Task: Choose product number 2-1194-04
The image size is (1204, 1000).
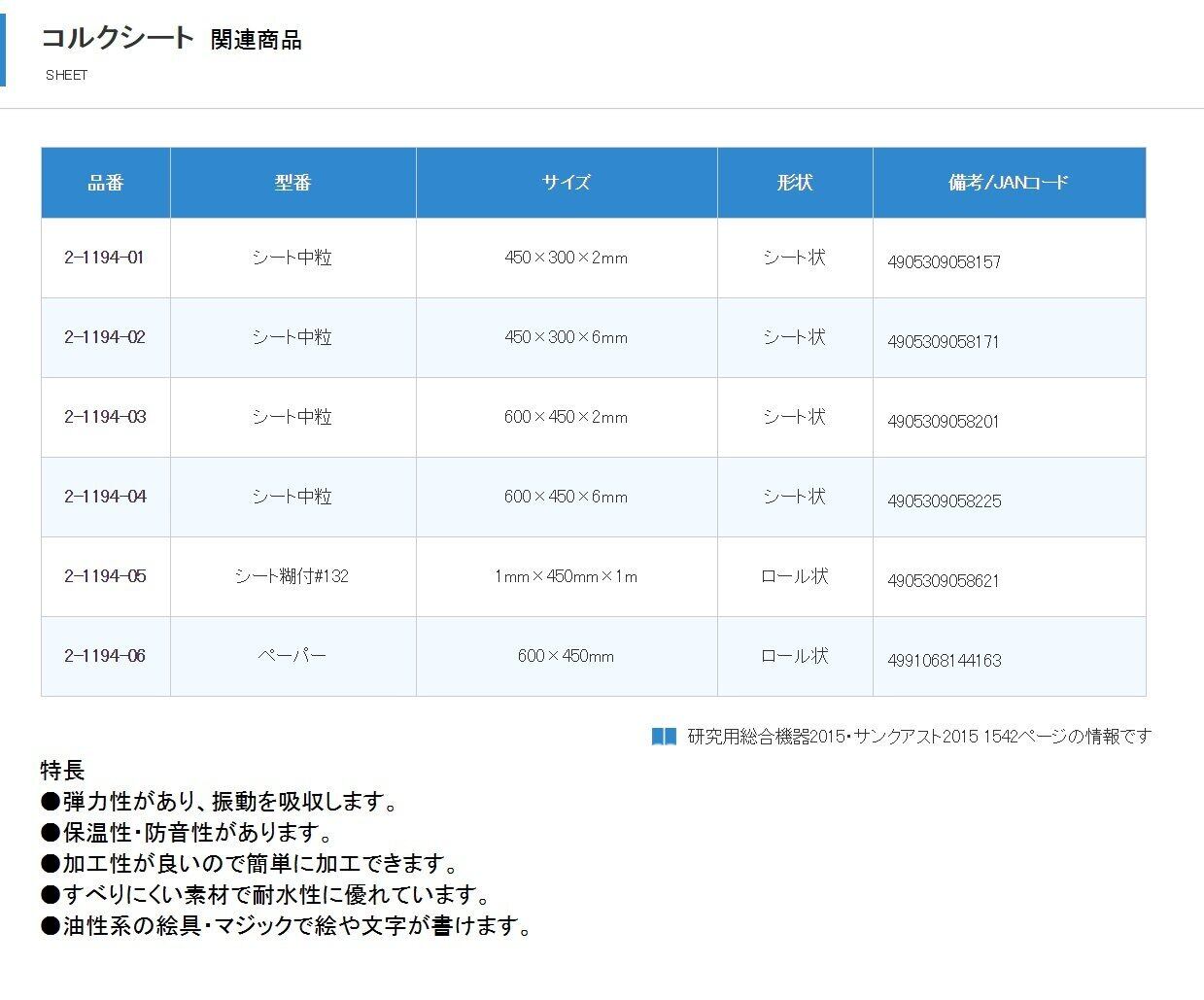Action: 105,497
